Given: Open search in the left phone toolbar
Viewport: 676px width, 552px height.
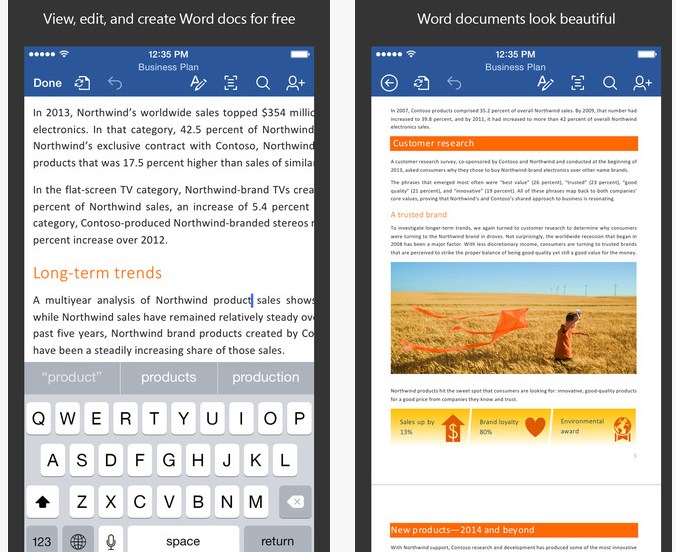Looking at the screenshot, I should 263,83.
